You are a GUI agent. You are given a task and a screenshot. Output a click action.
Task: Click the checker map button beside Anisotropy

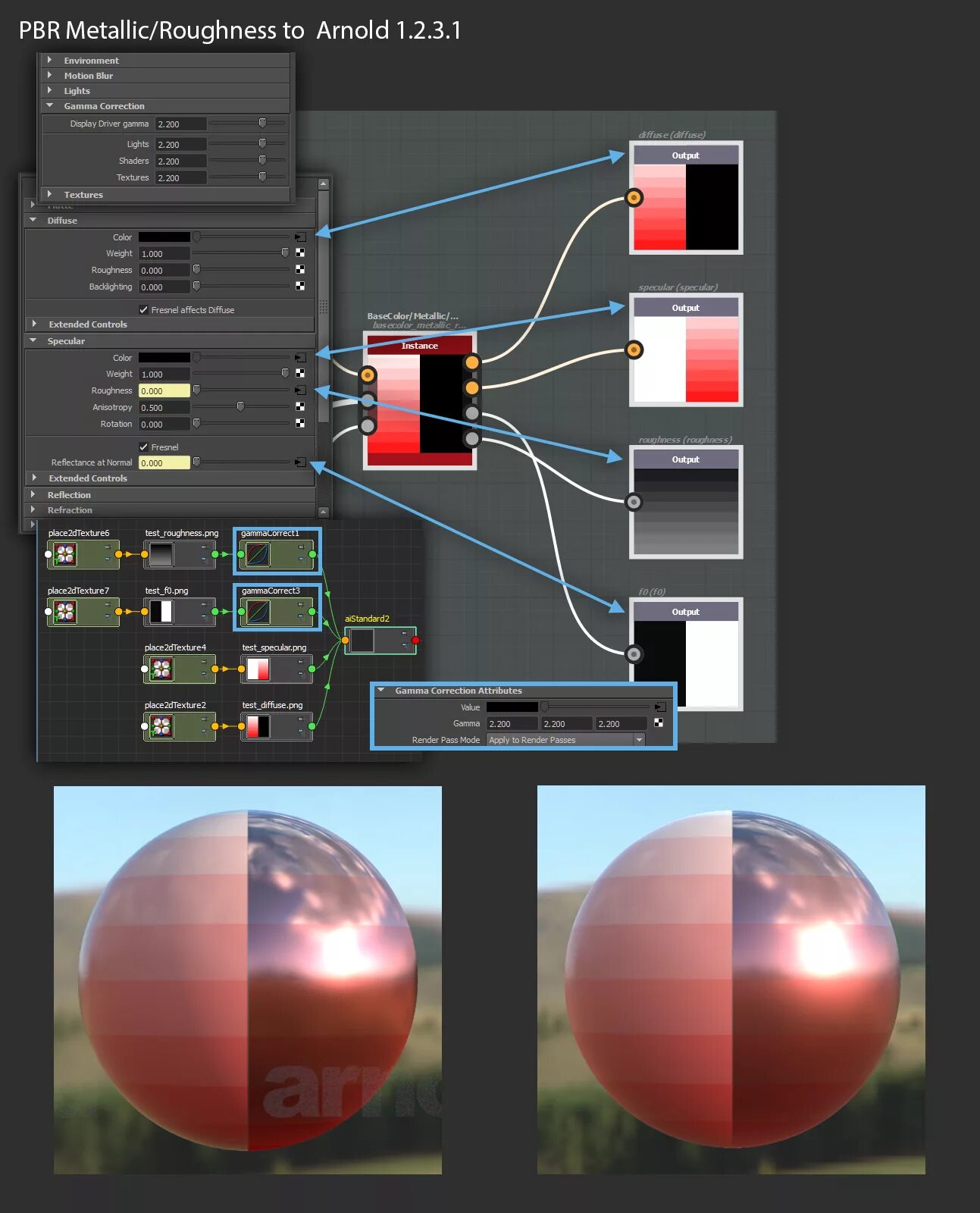pyautogui.click(x=300, y=407)
